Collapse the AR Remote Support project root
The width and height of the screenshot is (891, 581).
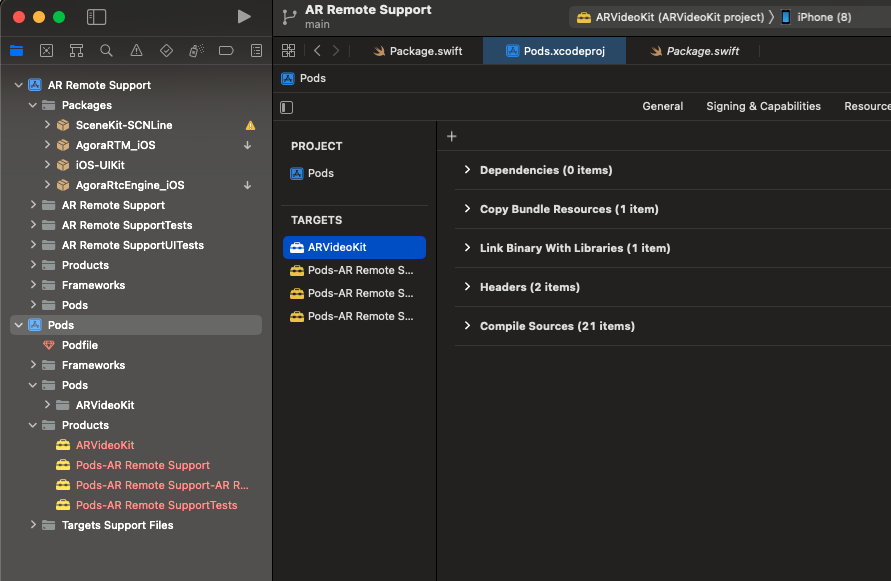(x=19, y=85)
